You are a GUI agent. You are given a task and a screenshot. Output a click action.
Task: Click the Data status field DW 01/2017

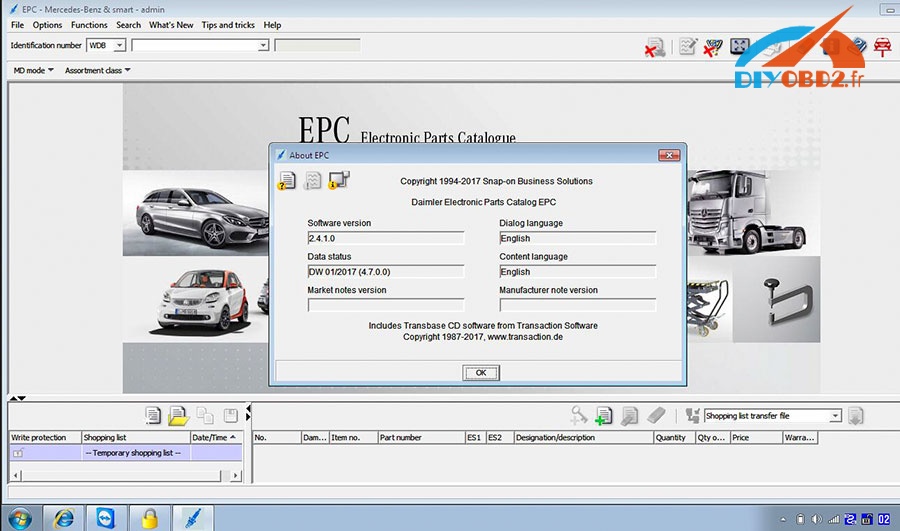(x=386, y=272)
